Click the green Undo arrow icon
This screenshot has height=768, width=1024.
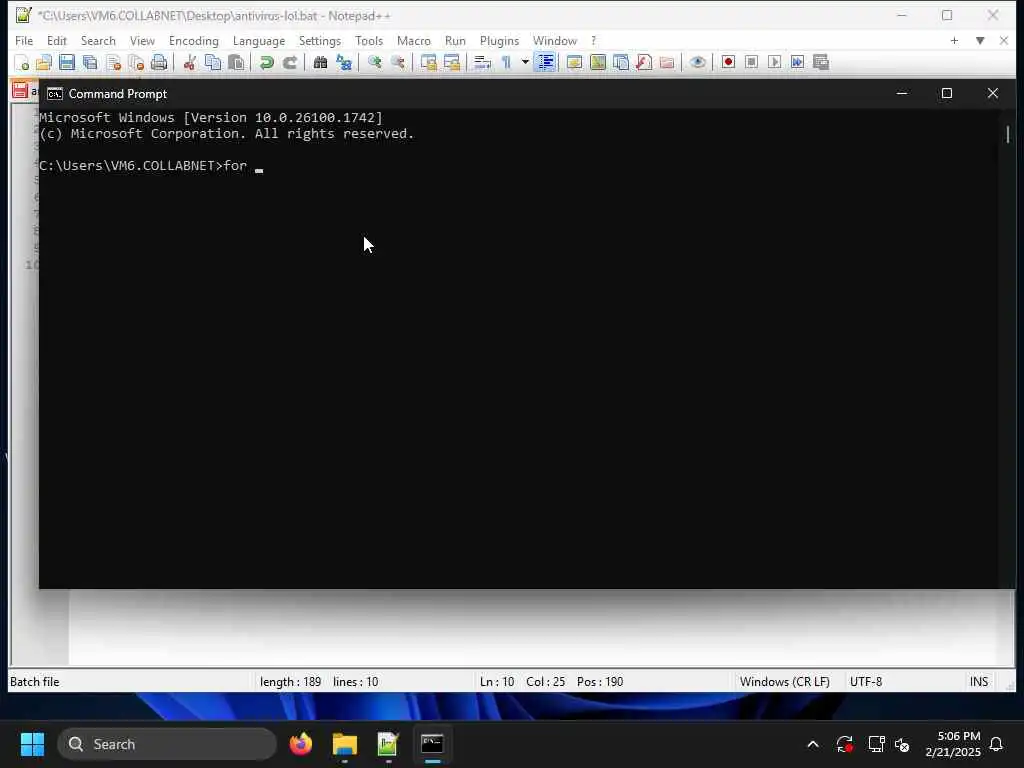point(266,63)
